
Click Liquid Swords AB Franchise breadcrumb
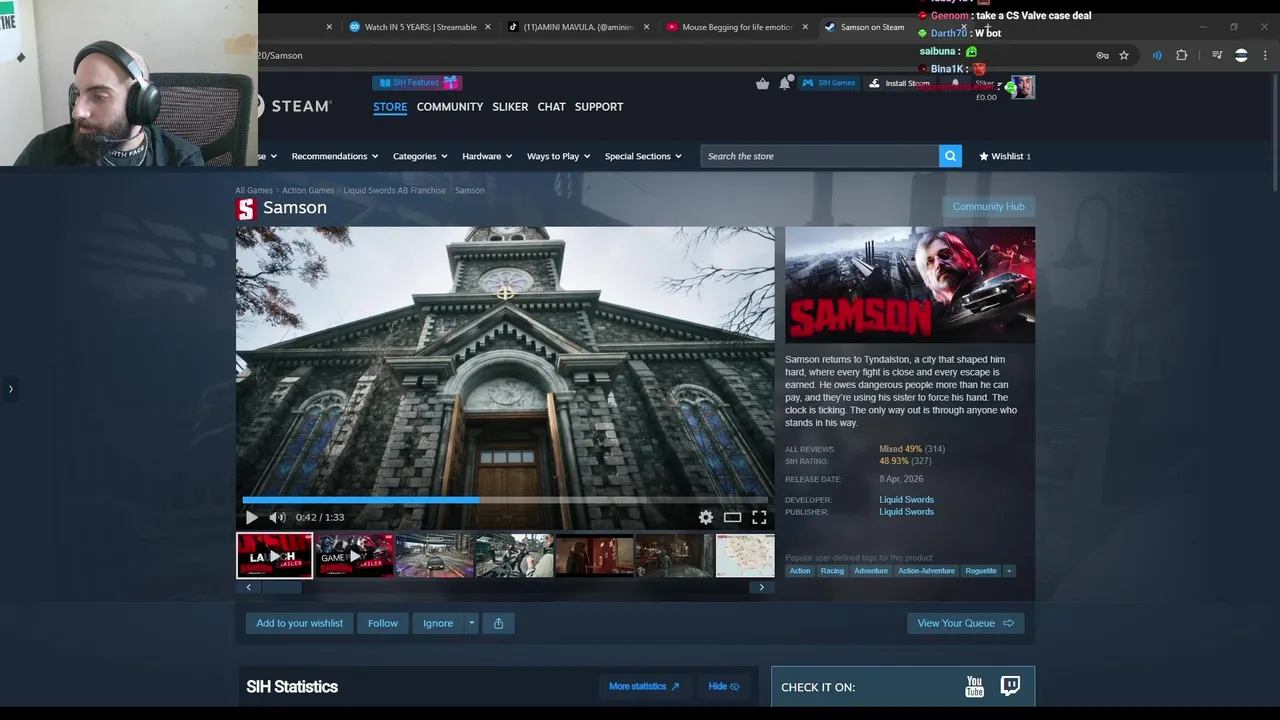[x=394, y=190]
